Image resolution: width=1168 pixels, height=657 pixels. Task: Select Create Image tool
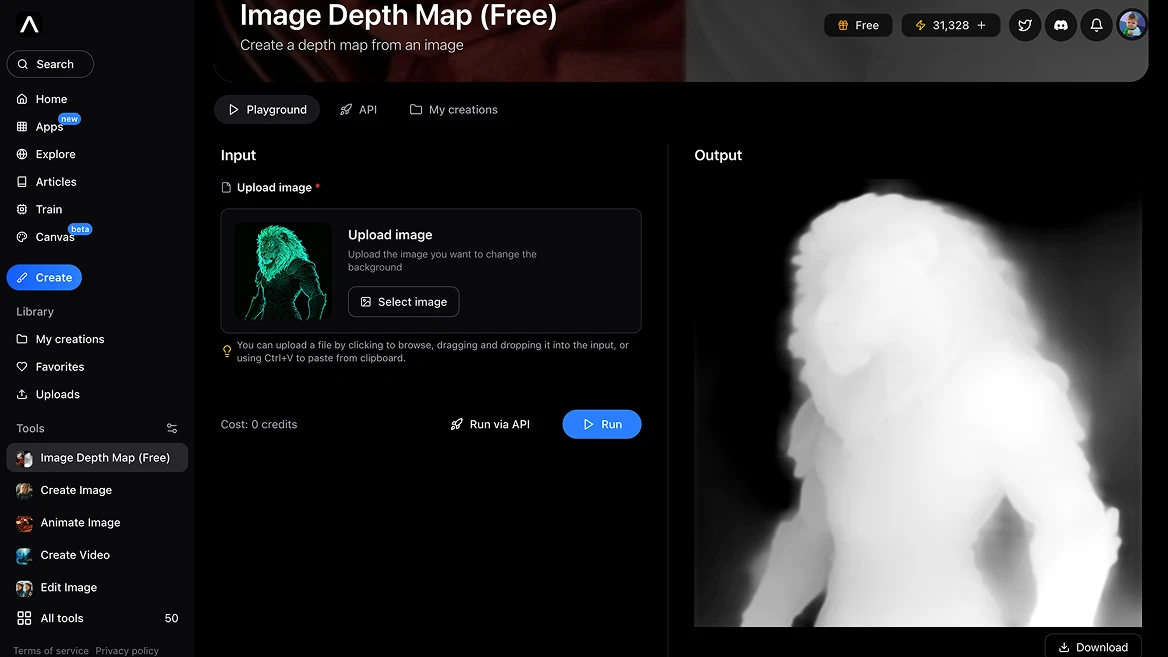coord(76,490)
